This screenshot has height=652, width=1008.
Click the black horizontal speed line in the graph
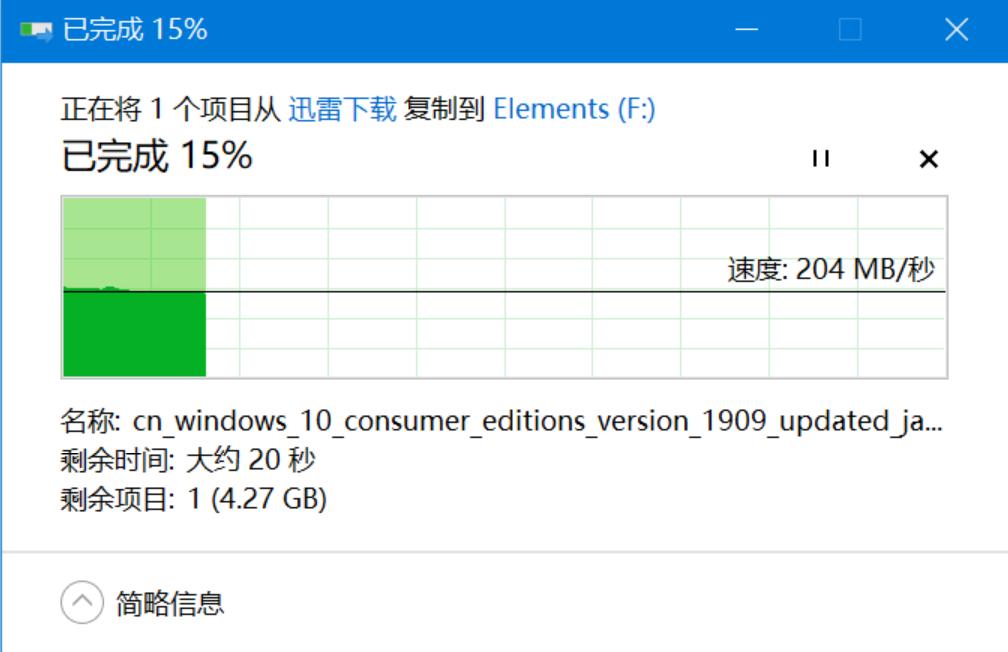[x=600, y=292]
